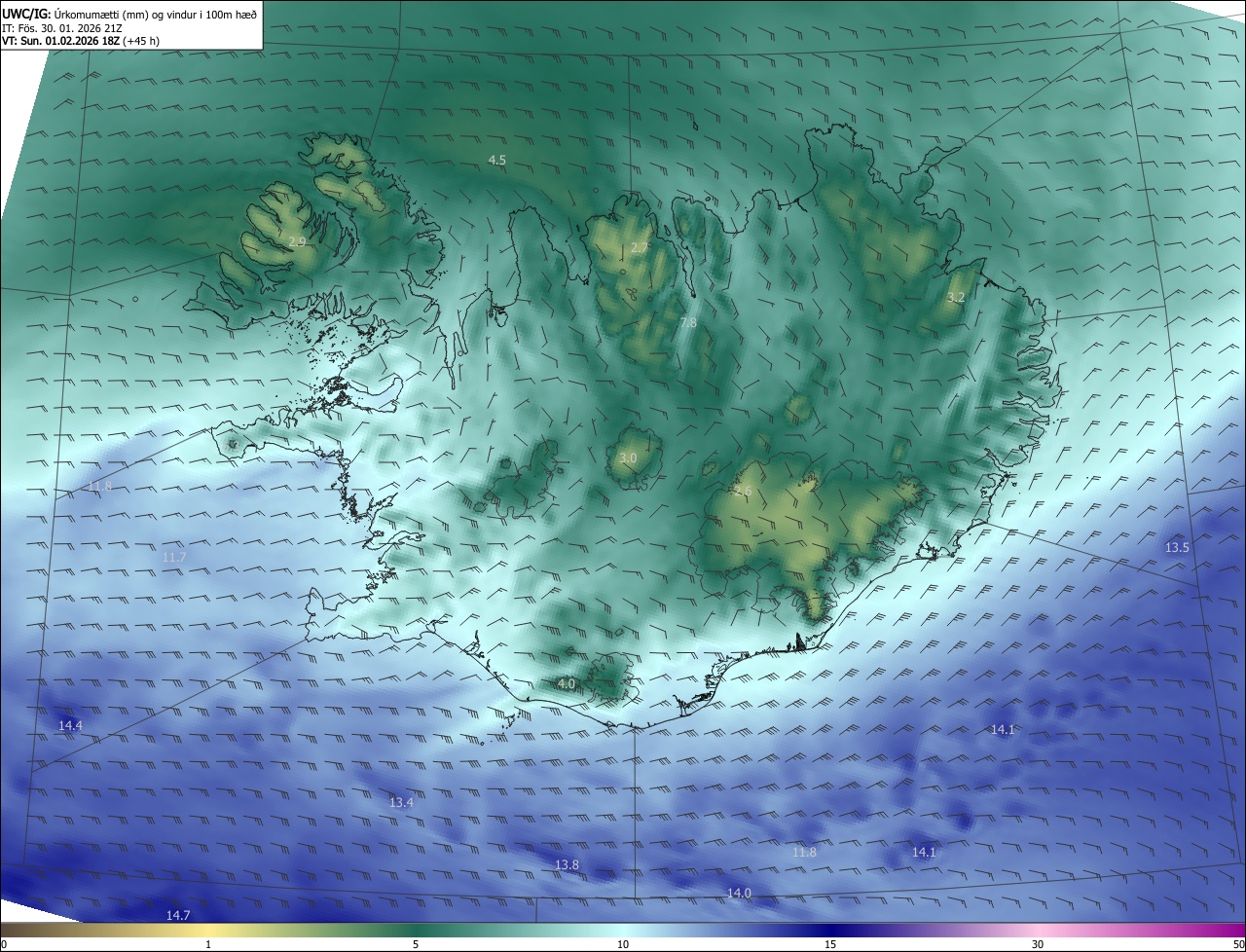Click the '14.0' value label
The image size is (1246, 952).
coord(739,893)
